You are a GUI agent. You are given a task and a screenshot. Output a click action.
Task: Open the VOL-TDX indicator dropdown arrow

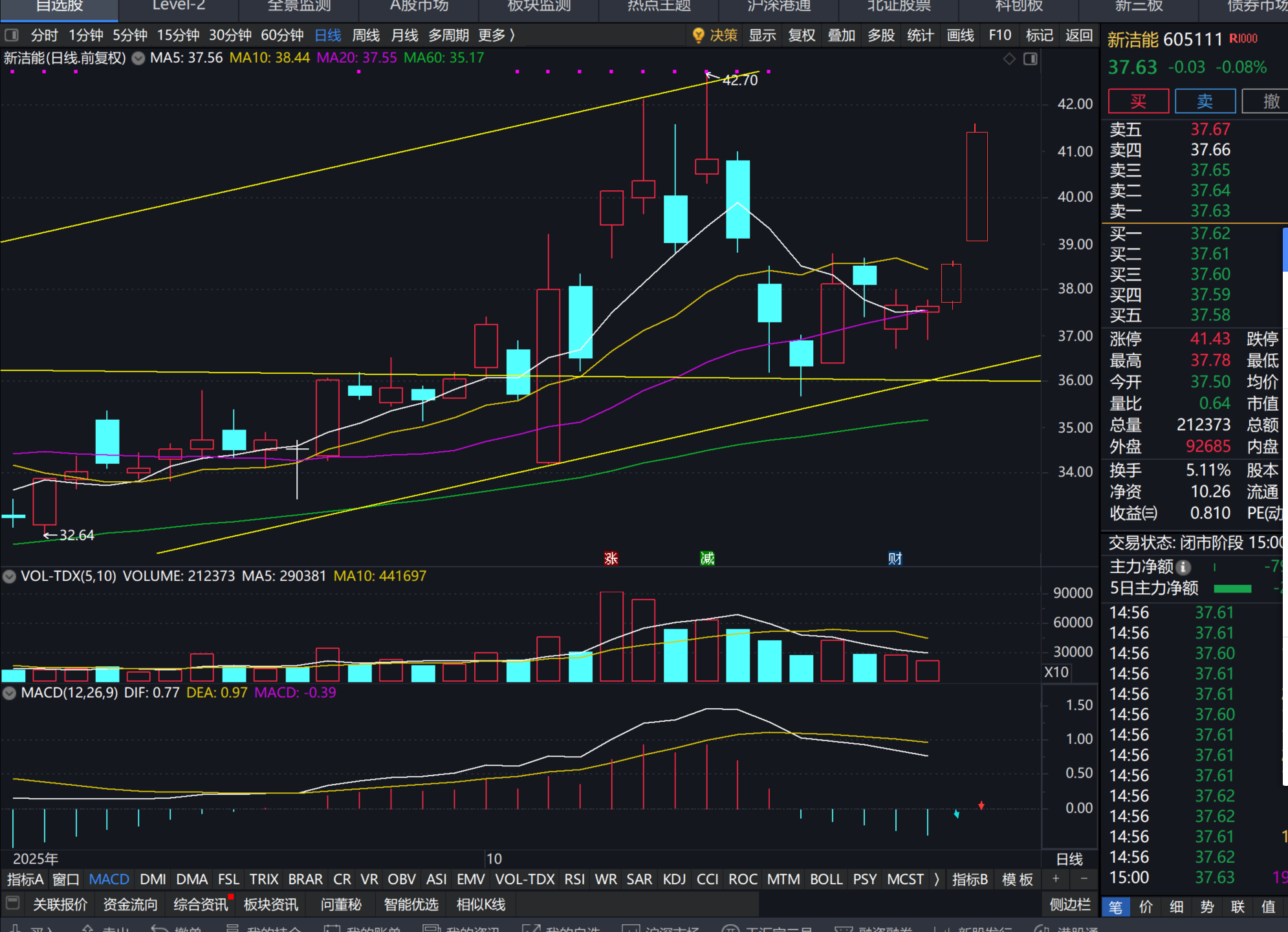[9, 576]
